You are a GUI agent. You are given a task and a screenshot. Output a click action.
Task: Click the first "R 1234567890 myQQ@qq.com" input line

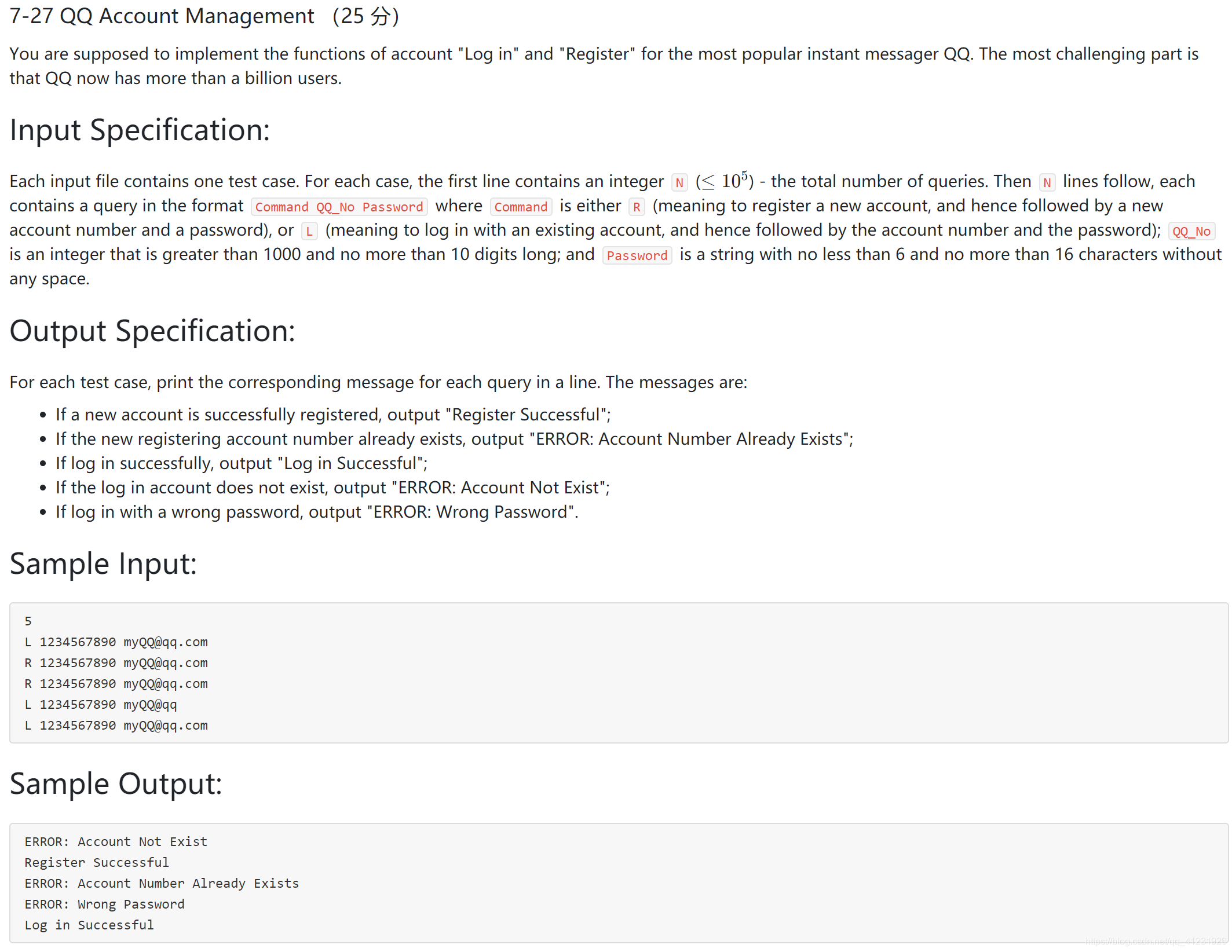[x=116, y=662]
